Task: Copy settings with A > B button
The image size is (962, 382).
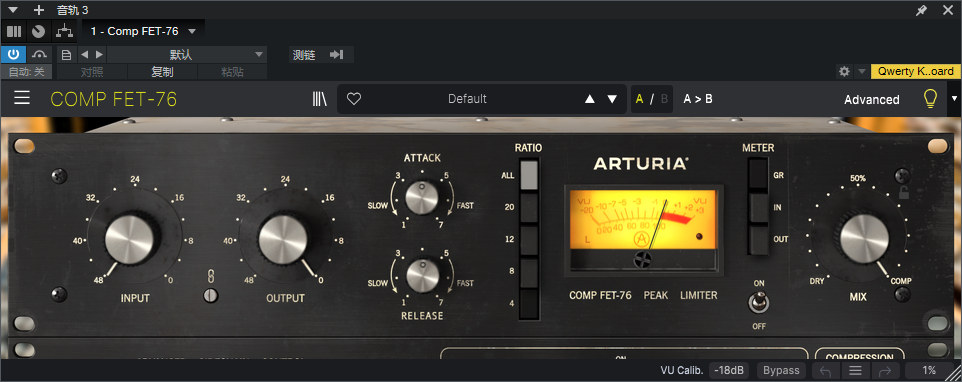Action: 698,99
